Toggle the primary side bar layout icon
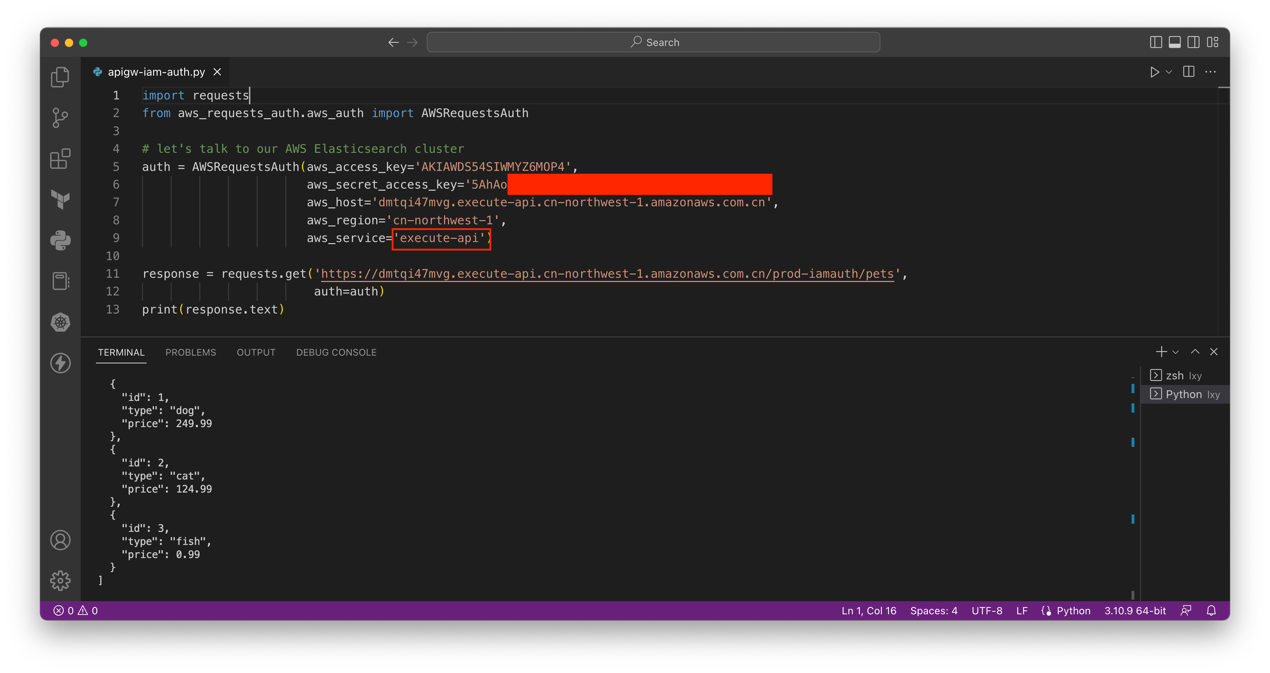 click(x=1156, y=42)
